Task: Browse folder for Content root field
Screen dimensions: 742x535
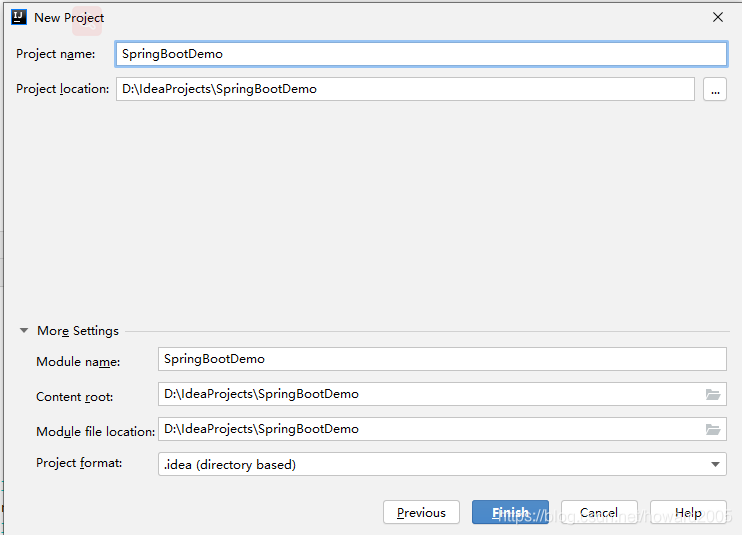Action: [713, 395]
